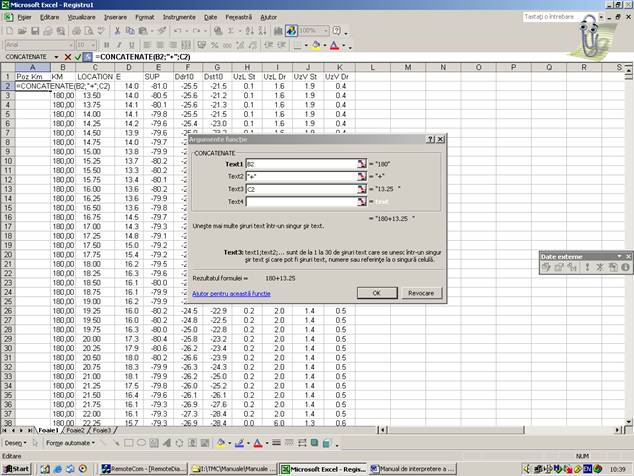Open the 'Ajutor pentru această funcție' link

(x=231, y=294)
